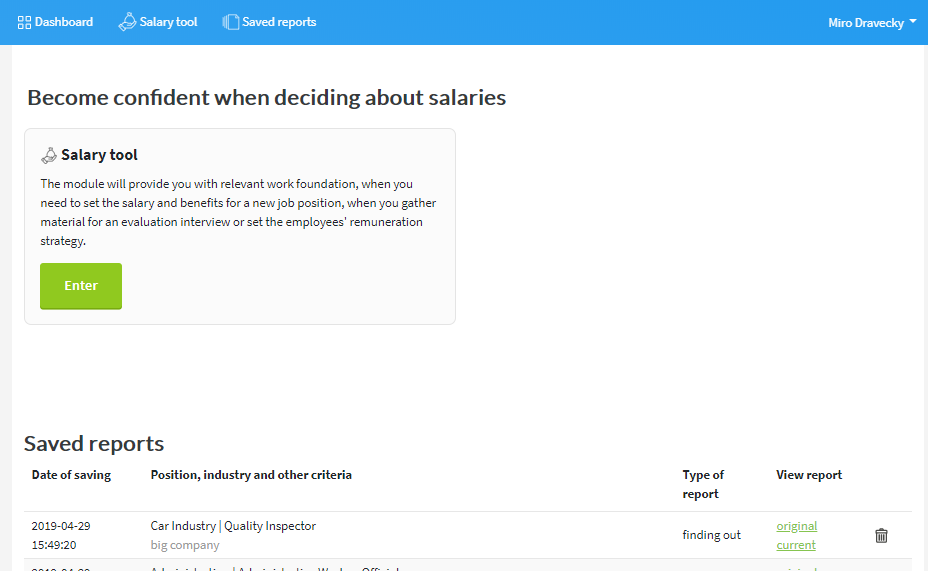Screen dimensions: 928x571
Task: Click the Salary tool card icon
Action: (49, 155)
